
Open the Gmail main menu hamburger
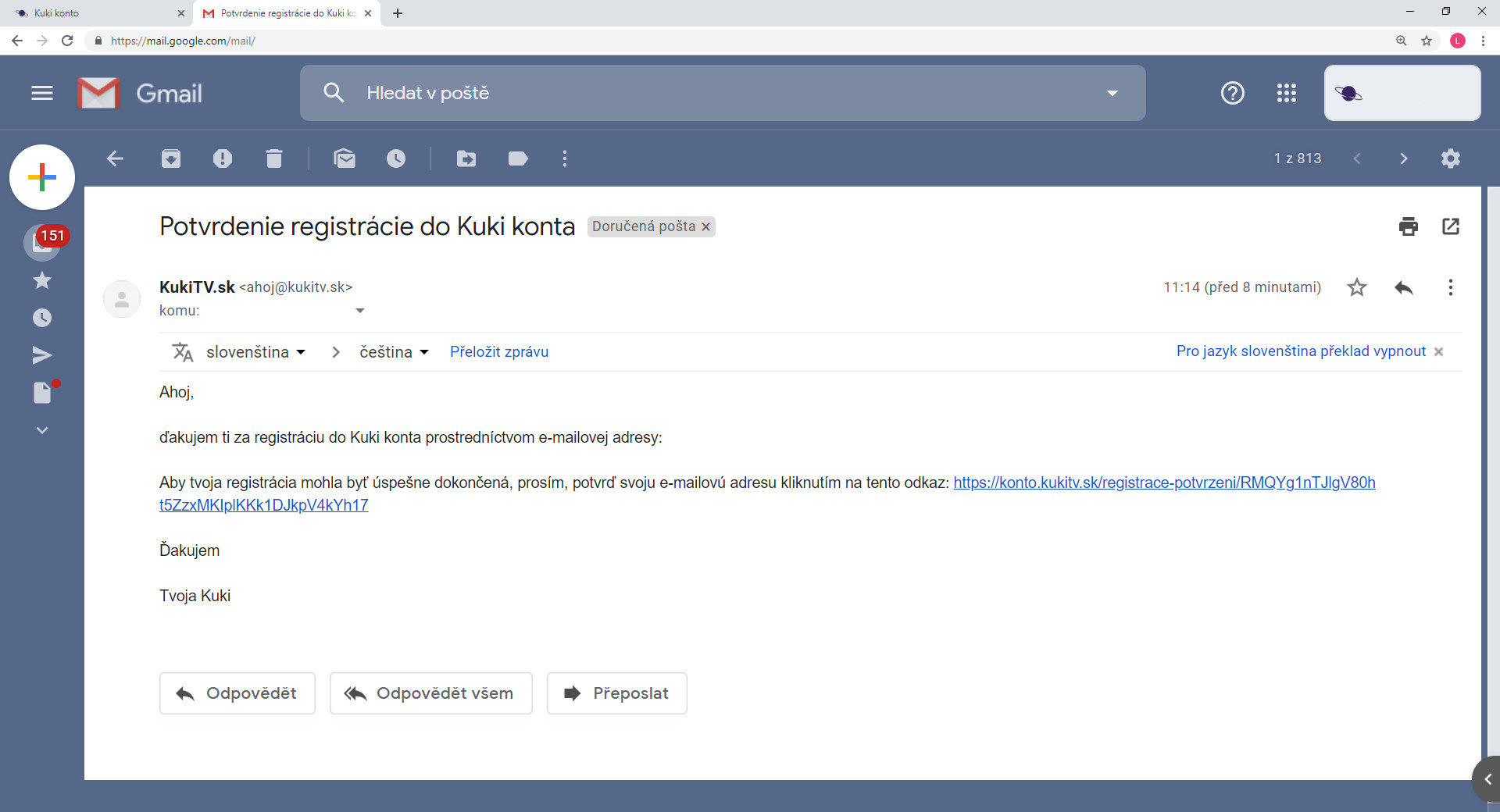click(42, 93)
